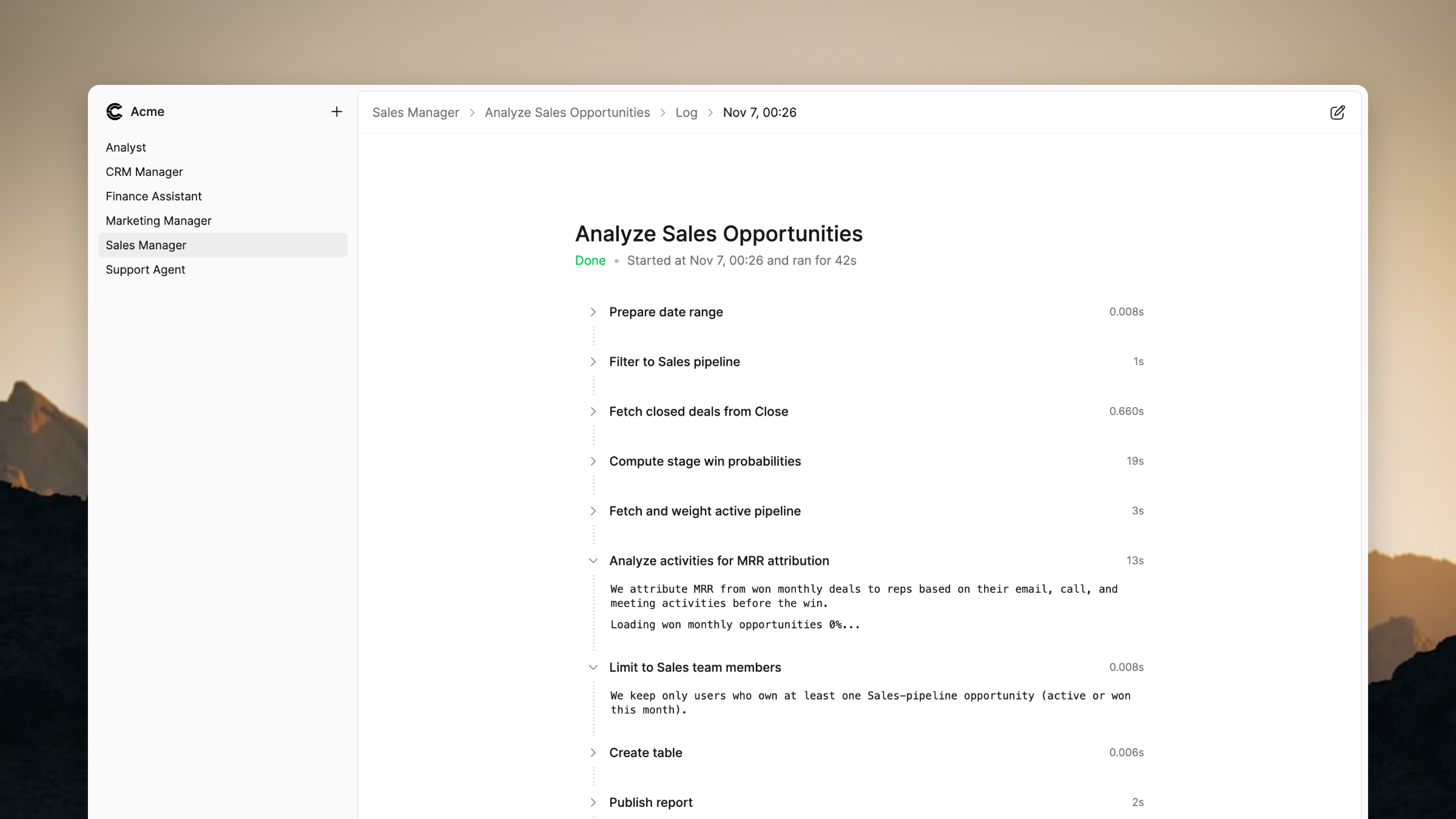Image resolution: width=1456 pixels, height=819 pixels.
Task: Expand the Create table step
Action: pyautogui.click(x=593, y=753)
